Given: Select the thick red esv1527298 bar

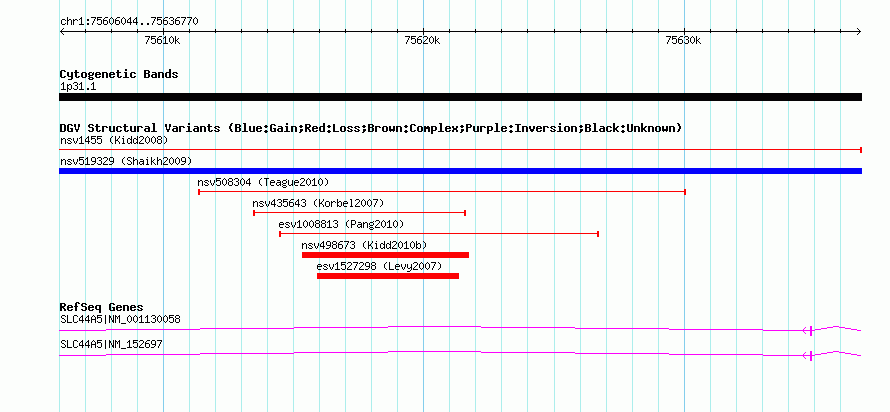Looking at the screenshot, I should click(388, 276).
